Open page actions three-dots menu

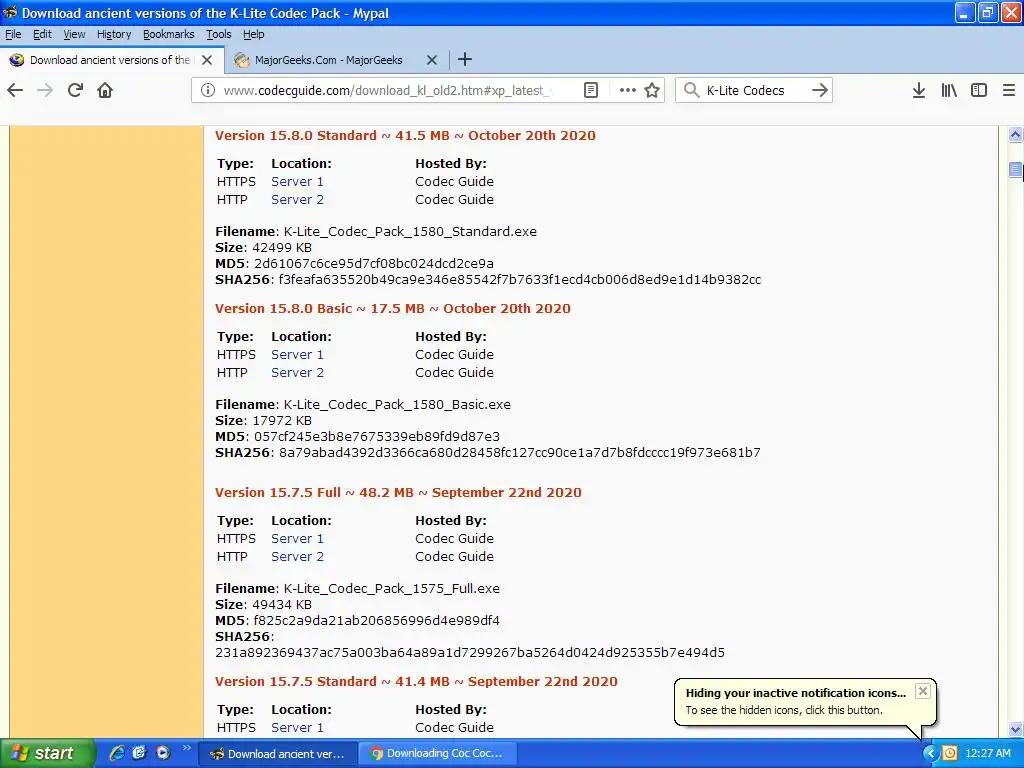(628, 90)
